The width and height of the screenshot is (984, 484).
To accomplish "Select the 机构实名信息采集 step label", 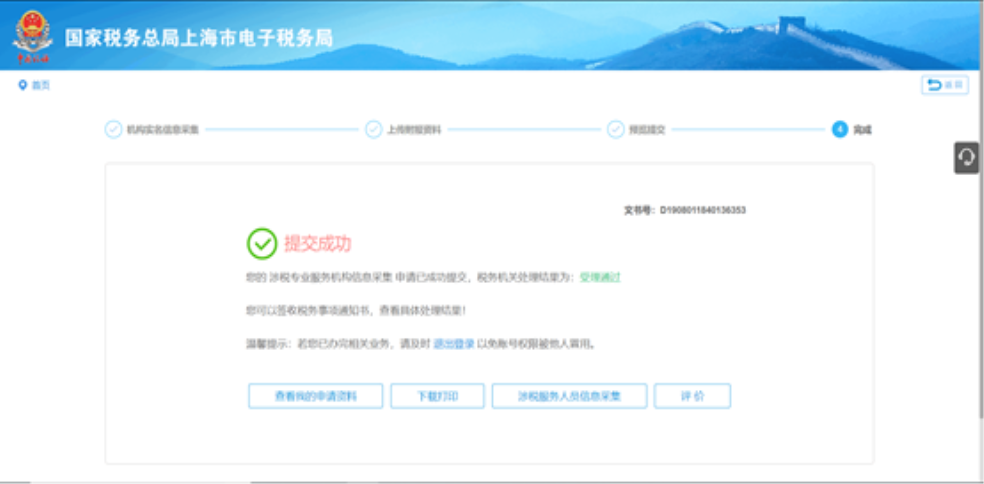I will 163,129.
